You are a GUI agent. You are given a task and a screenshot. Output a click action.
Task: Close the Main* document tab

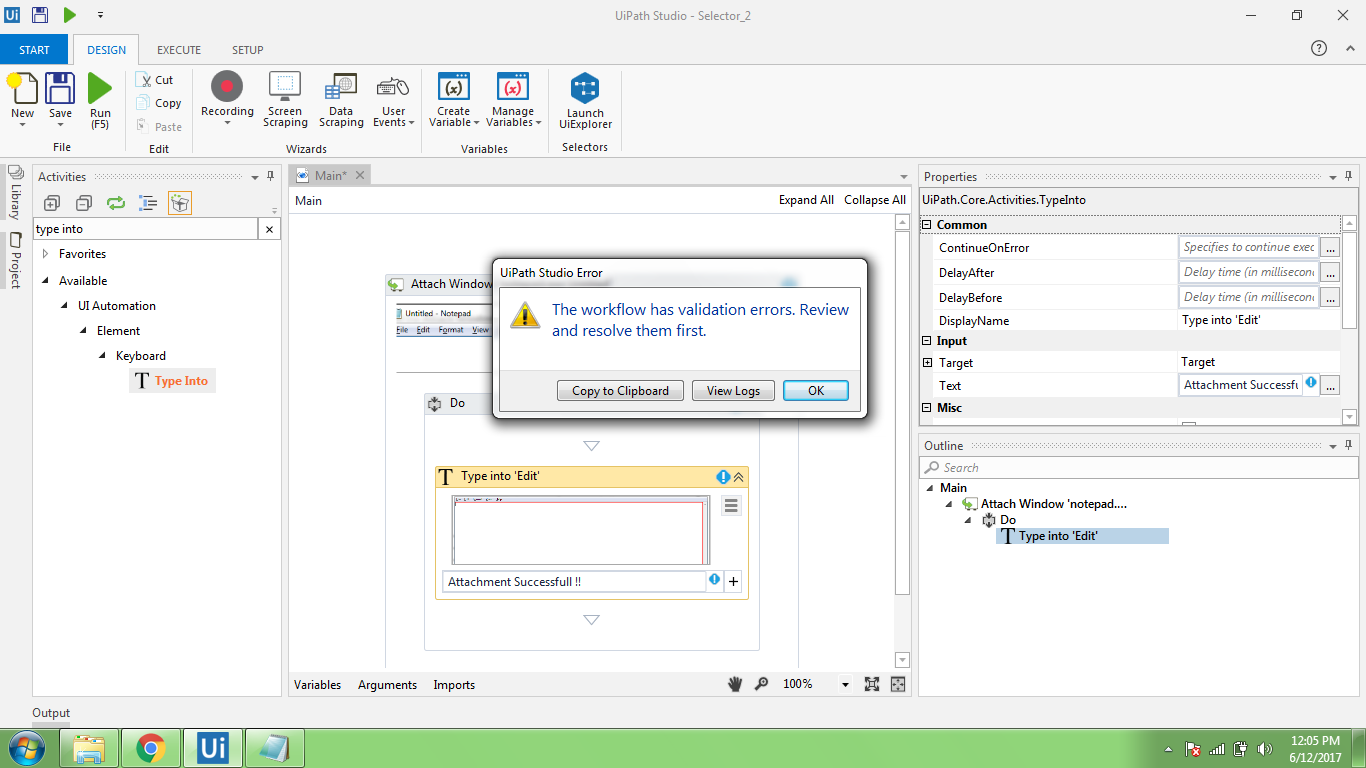tap(360, 175)
